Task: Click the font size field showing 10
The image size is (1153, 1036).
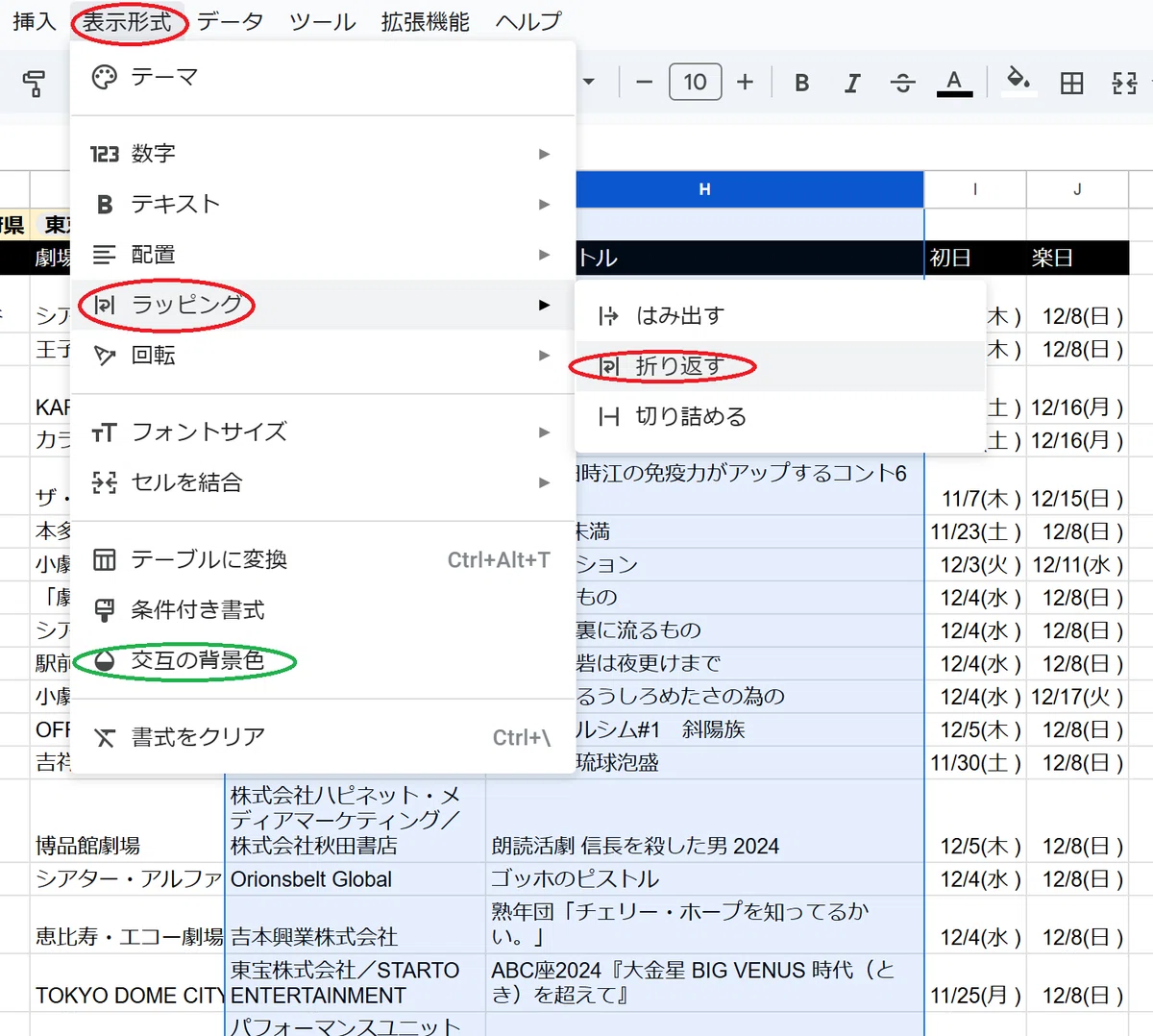Action: 695,83
